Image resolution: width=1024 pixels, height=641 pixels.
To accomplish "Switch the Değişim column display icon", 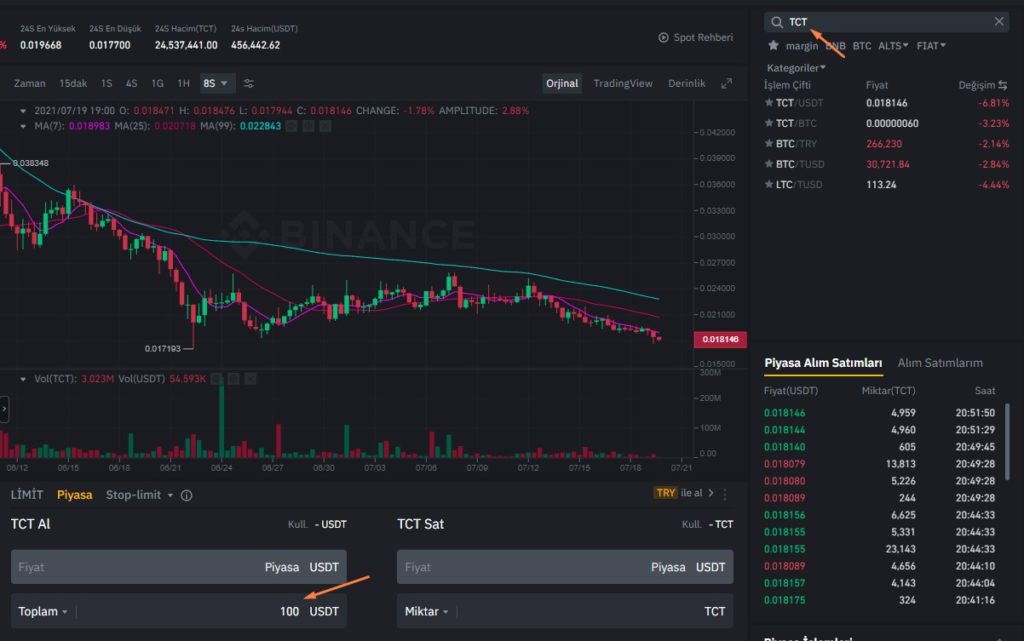I will [x=1002, y=86].
